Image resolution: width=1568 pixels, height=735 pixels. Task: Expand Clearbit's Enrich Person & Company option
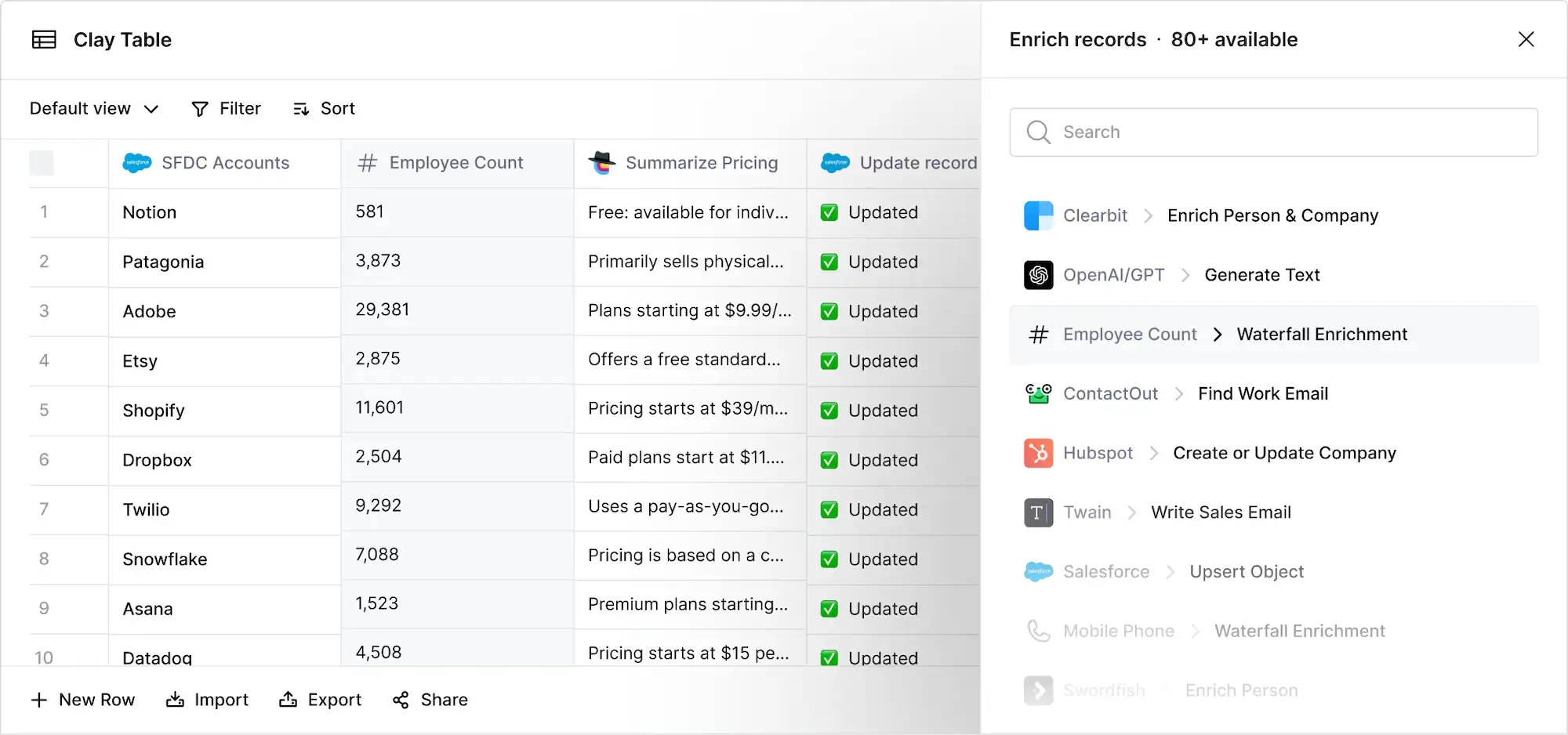[x=1272, y=215]
